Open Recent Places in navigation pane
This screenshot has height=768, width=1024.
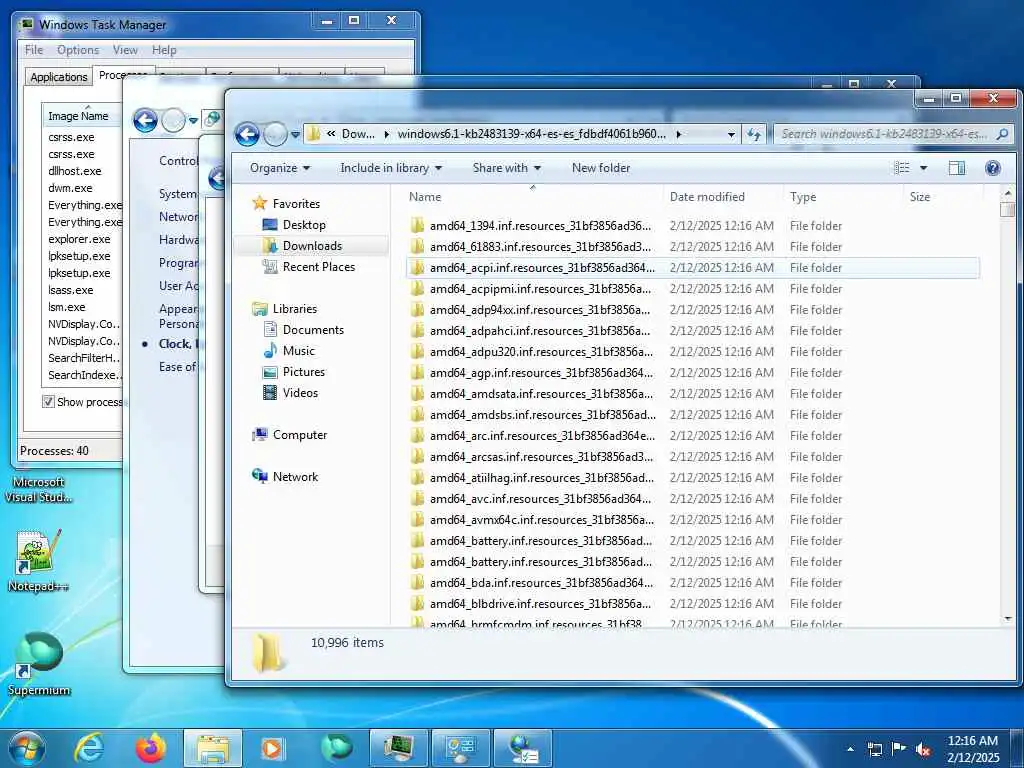(319, 266)
